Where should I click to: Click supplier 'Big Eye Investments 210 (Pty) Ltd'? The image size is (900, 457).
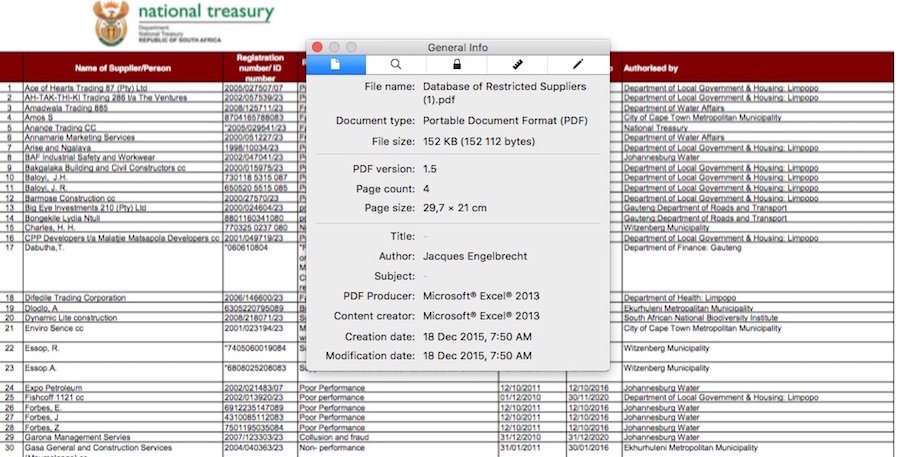[x=85, y=207]
